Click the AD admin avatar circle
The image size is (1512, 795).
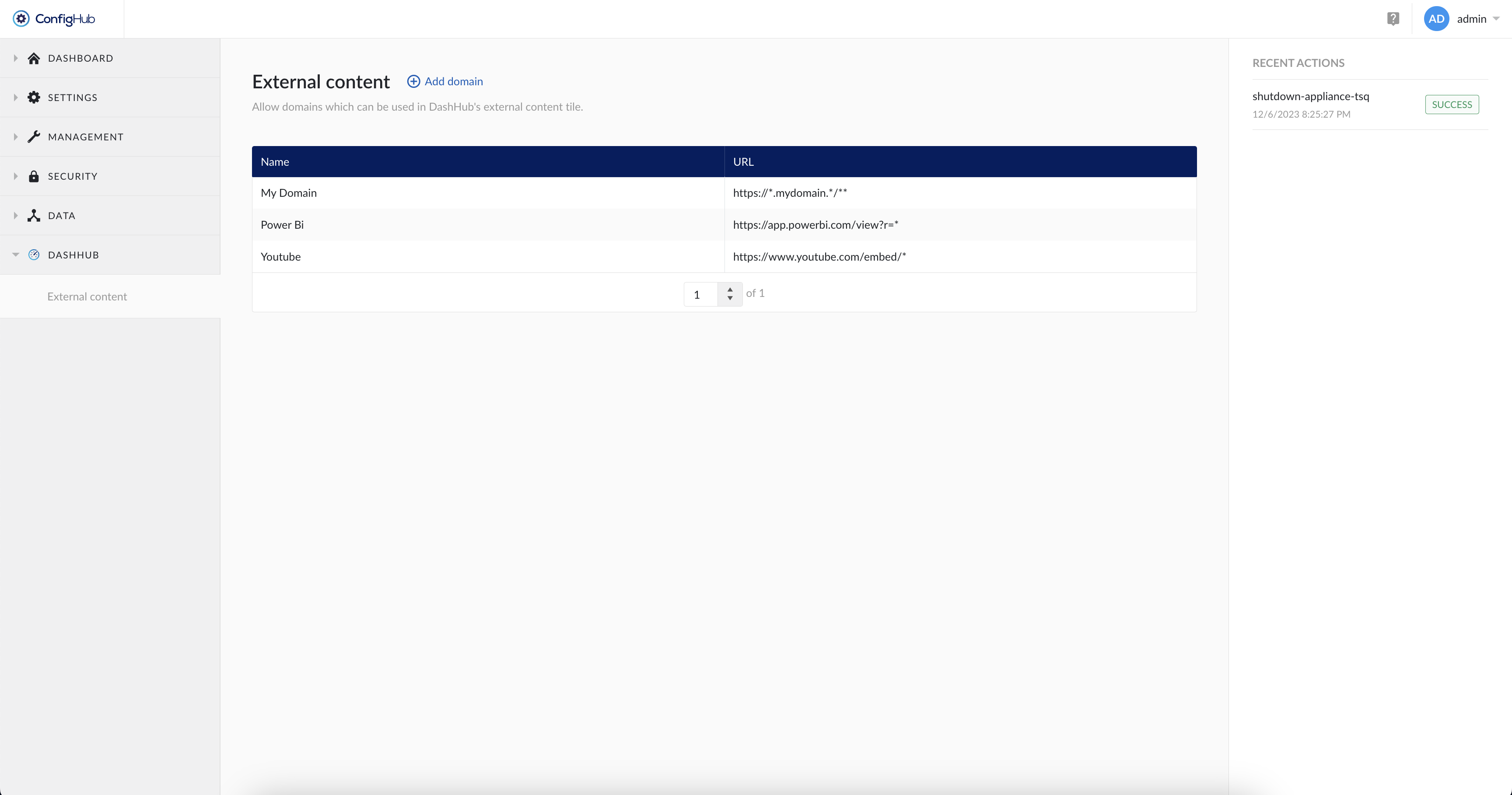point(1436,18)
